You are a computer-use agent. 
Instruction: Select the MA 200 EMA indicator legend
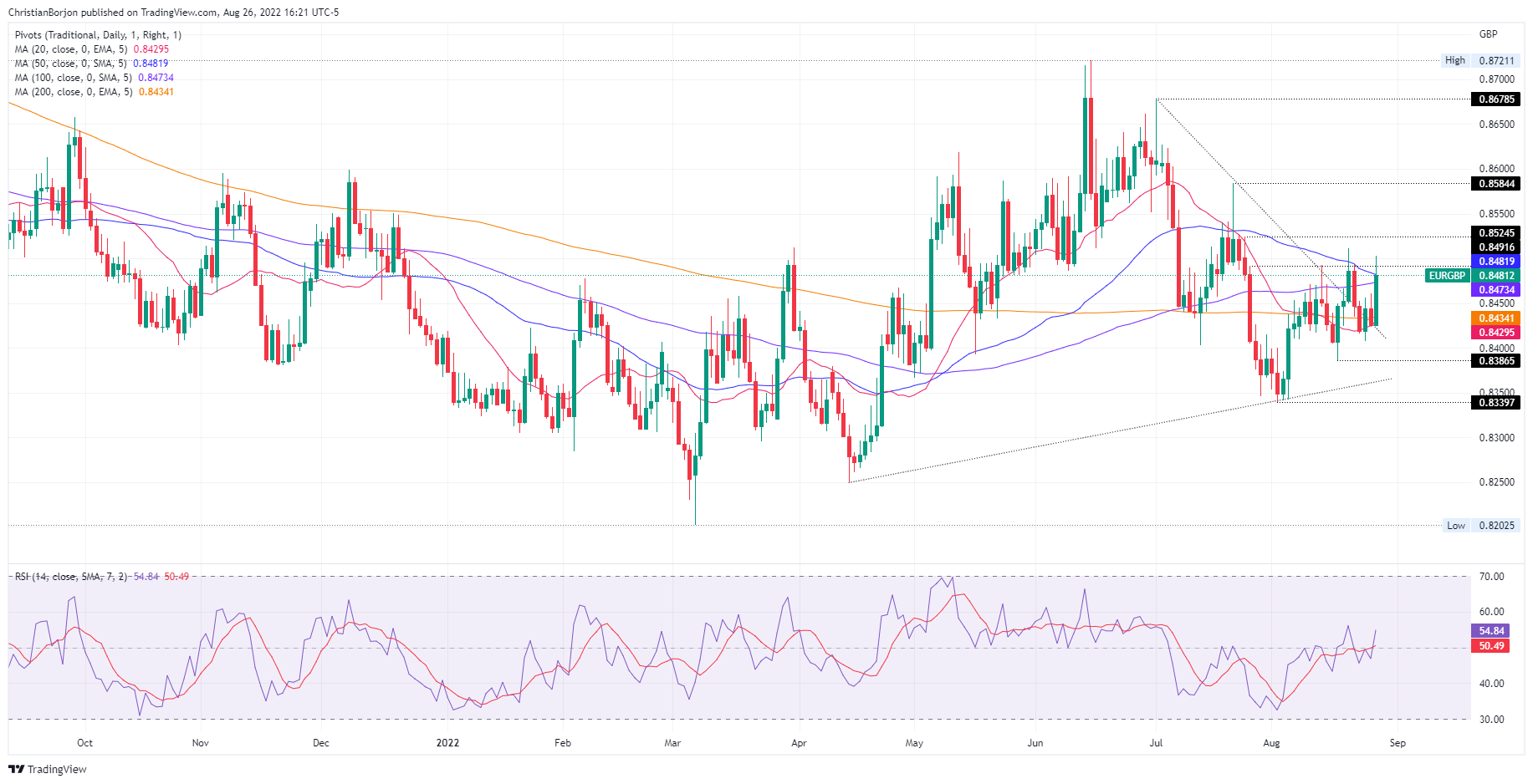[95, 92]
